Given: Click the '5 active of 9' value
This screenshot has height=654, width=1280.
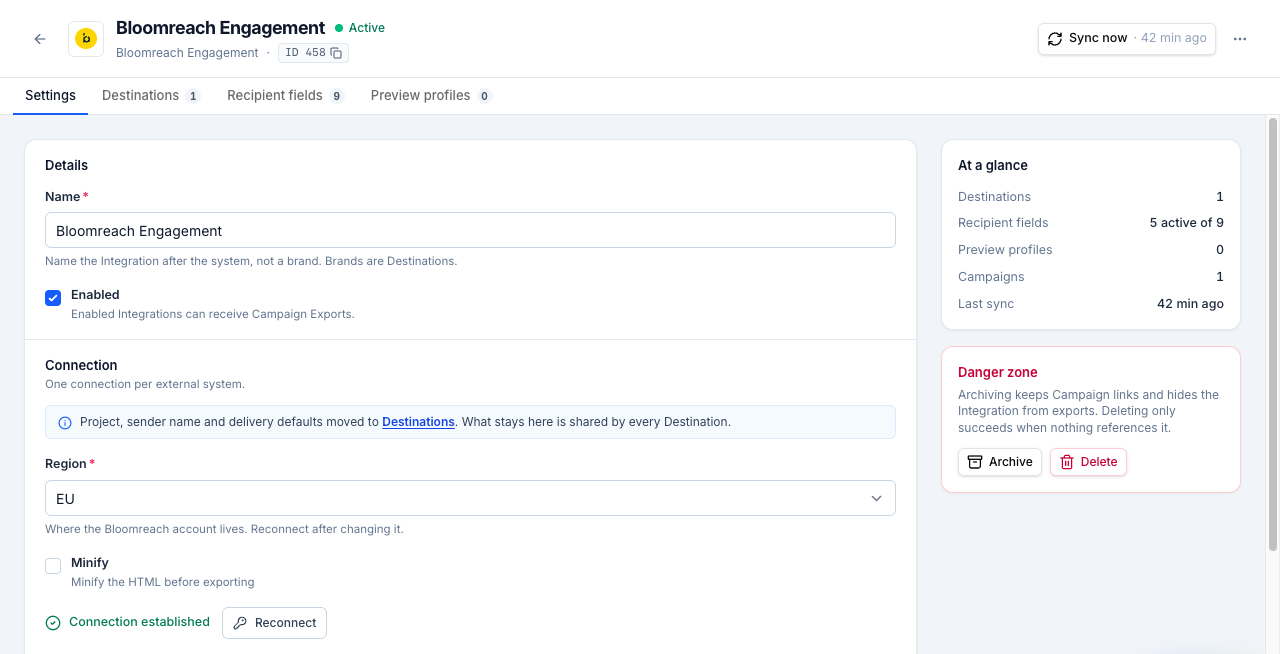Looking at the screenshot, I should pyautogui.click(x=1187, y=223).
